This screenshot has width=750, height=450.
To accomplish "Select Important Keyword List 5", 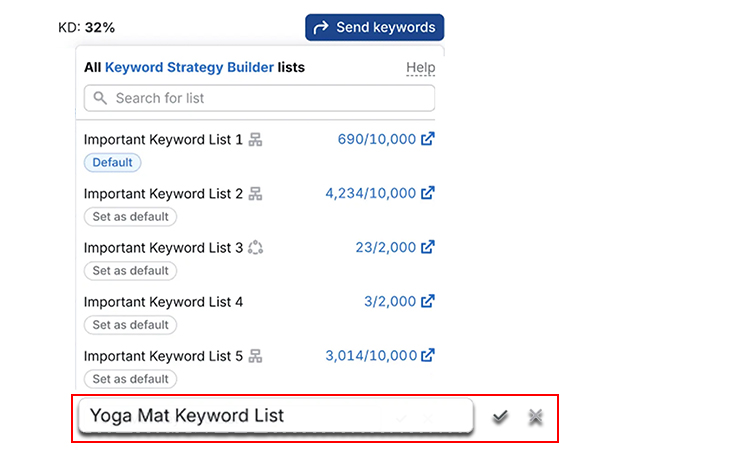I will point(163,356).
